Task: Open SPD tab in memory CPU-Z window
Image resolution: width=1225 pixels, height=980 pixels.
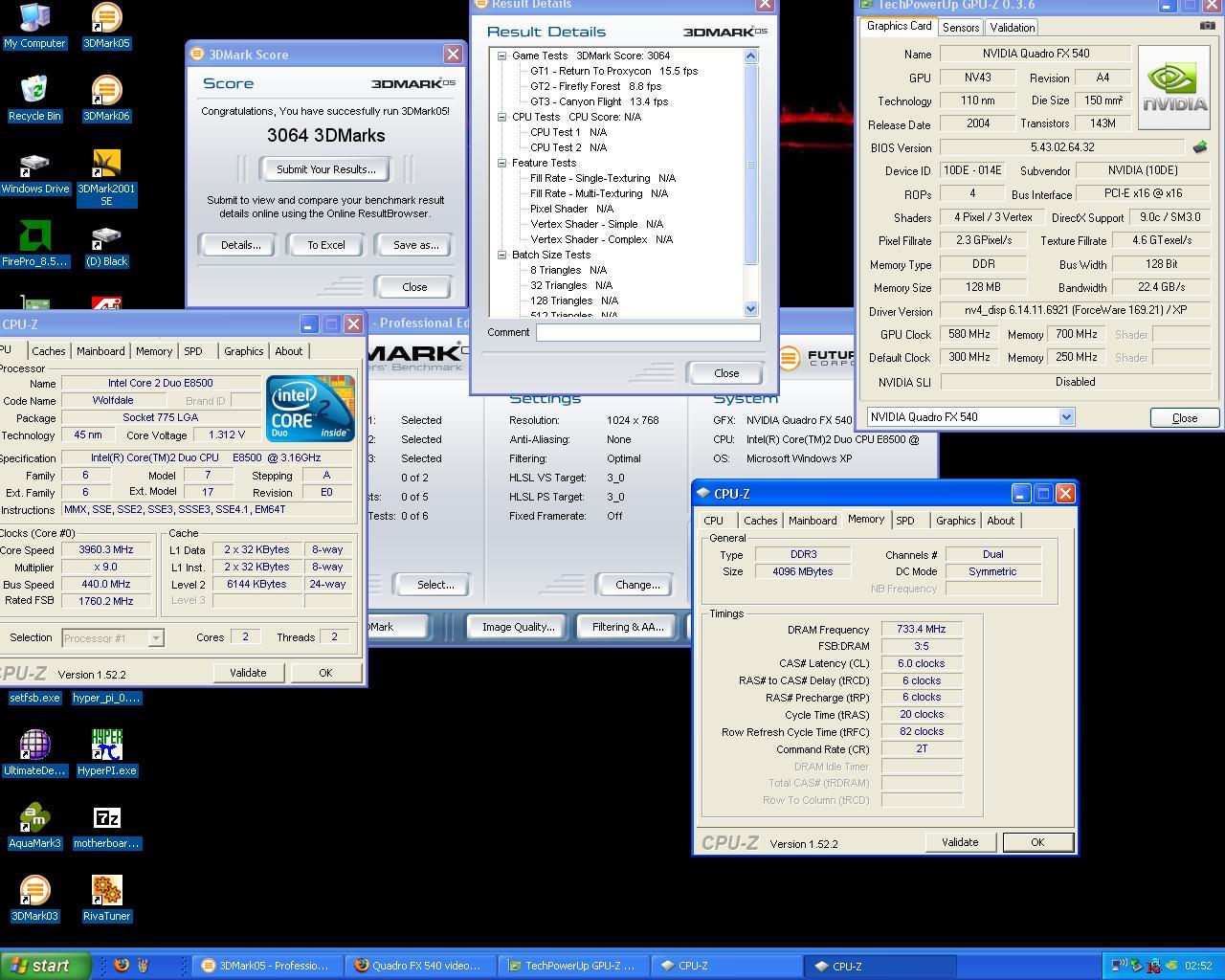Action: [x=905, y=521]
